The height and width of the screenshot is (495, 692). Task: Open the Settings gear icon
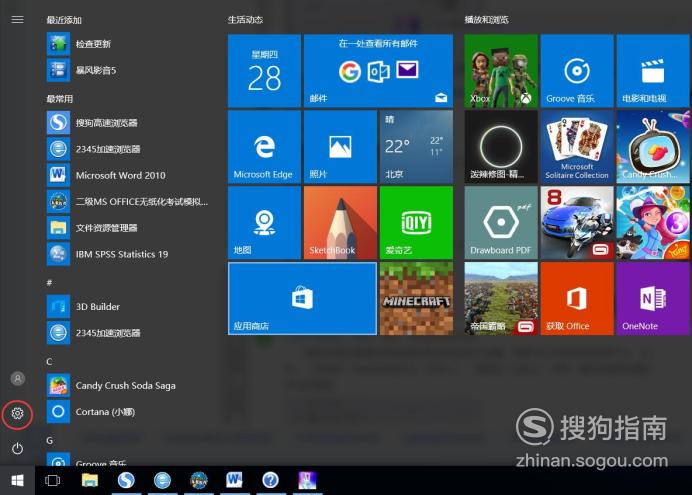point(17,413)
